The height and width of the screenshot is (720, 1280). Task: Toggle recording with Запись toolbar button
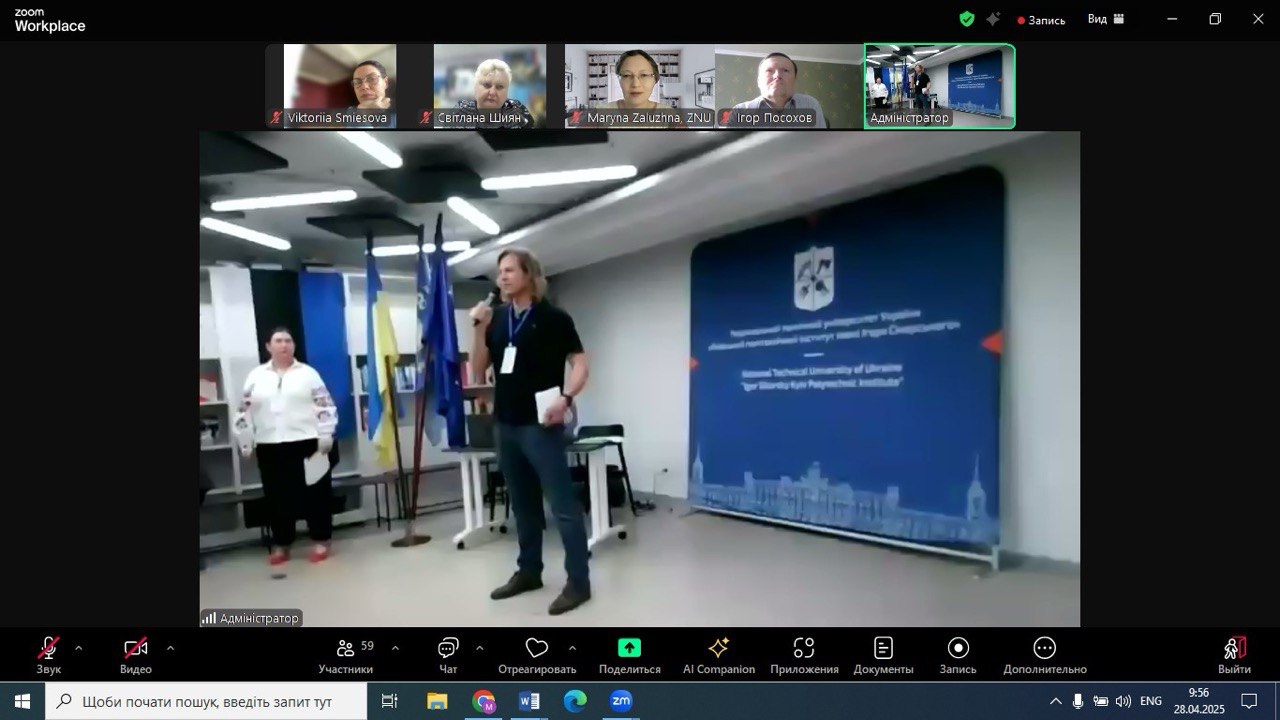pyautogui.click(x=957, y=649)
